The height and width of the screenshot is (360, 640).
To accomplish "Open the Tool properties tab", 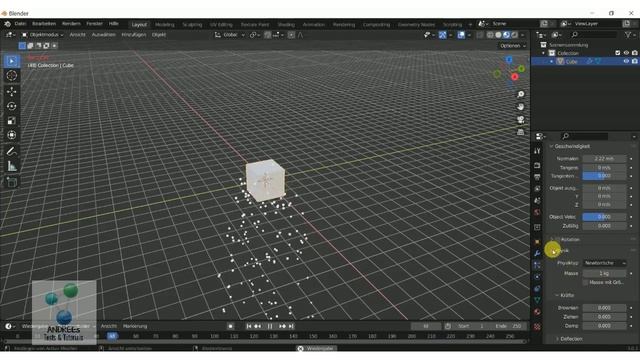I will (537, 151).
